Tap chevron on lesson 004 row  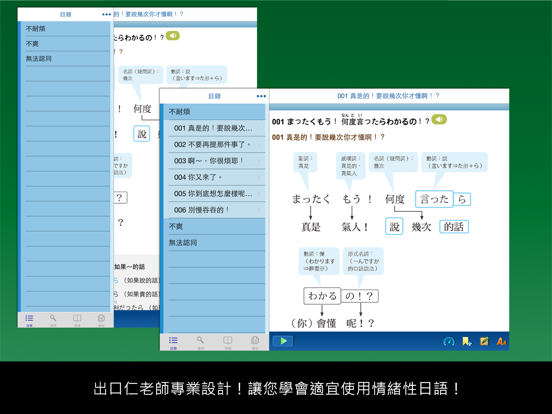click(259, 177)
